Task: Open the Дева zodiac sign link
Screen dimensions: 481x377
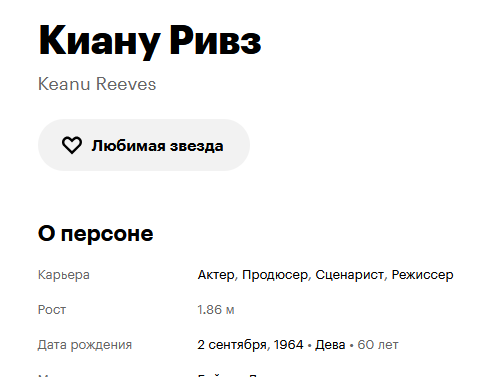Action: pyautogui.click(x=330, y=345)
